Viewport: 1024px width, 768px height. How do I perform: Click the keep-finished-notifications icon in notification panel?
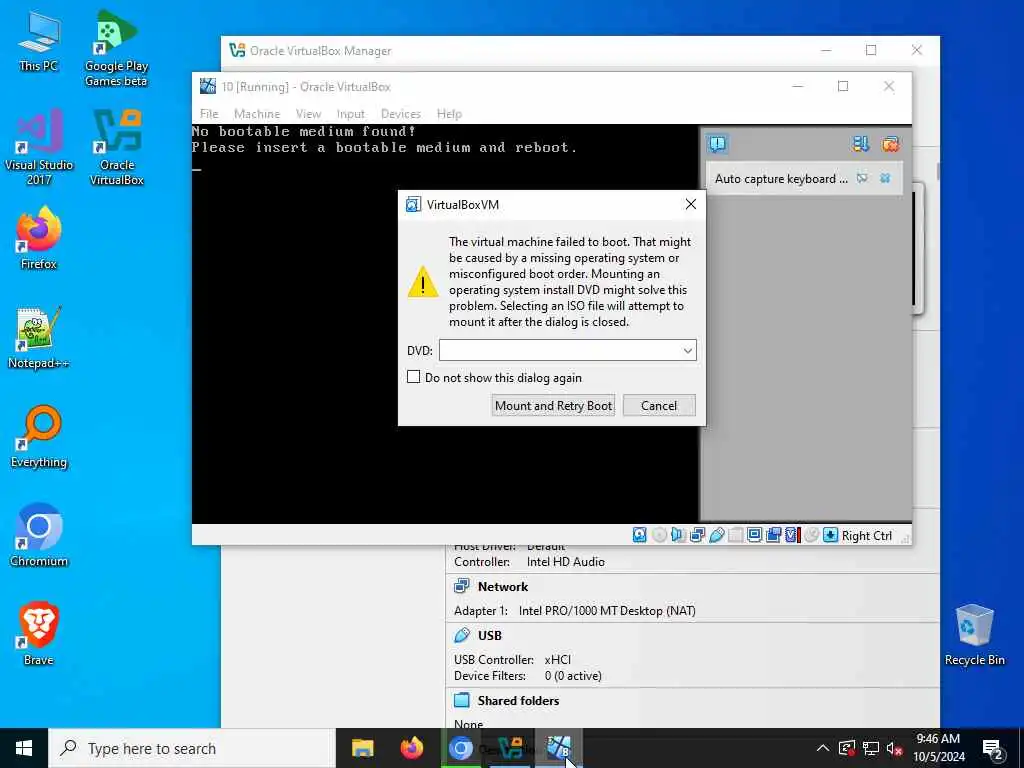pos(860,144)
